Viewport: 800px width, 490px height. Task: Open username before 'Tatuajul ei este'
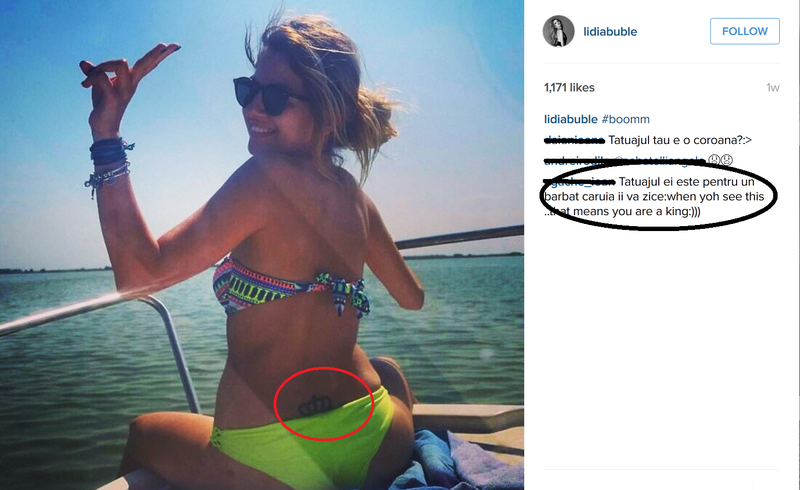(580, 181)
